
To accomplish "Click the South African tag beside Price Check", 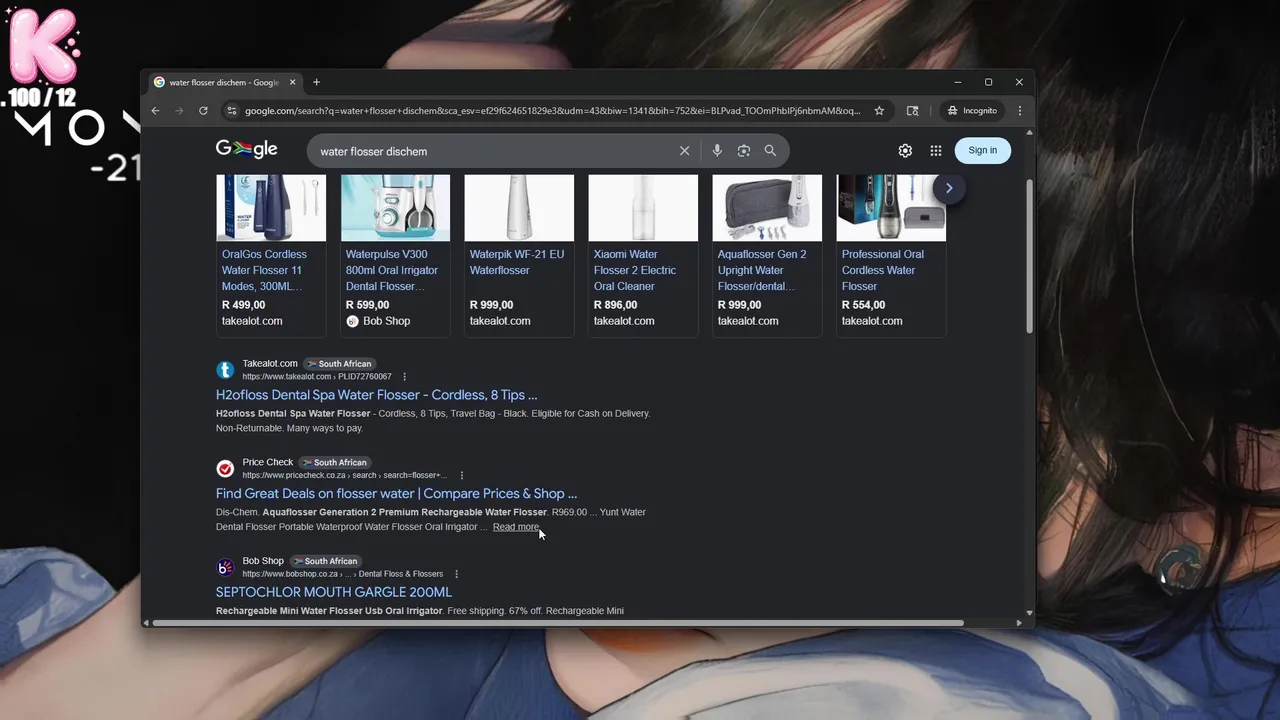I will 335,463.
